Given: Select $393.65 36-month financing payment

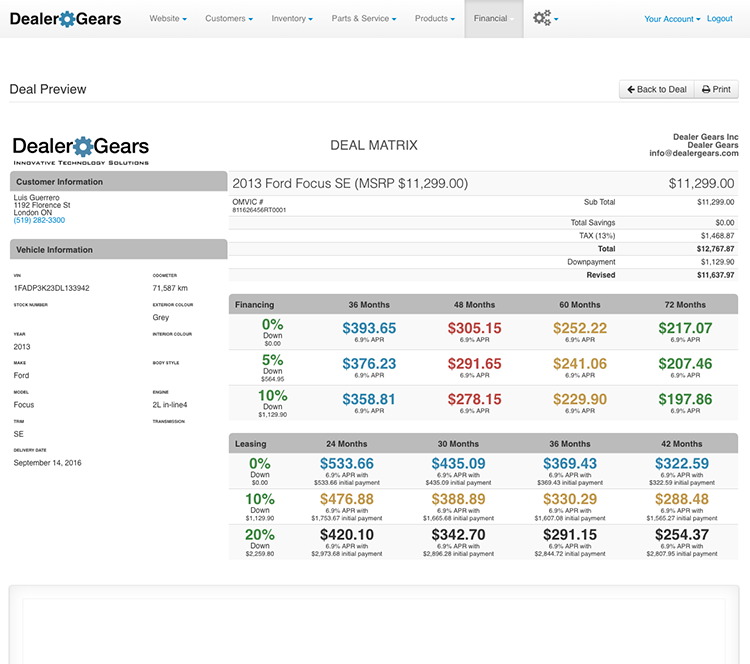Looking at the screenshot, I should click(369, 328).
